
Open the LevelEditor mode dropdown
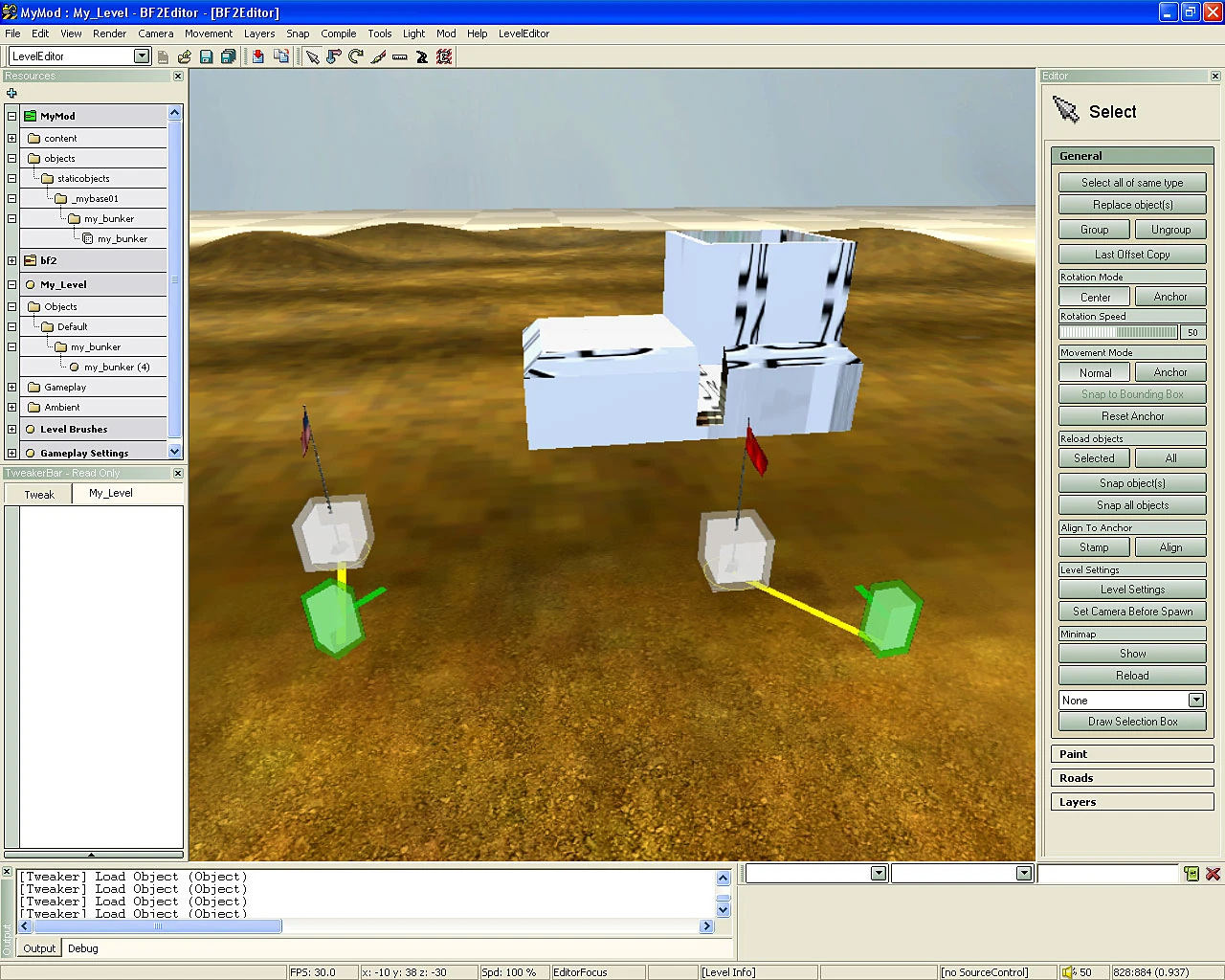tap(142, 56)
